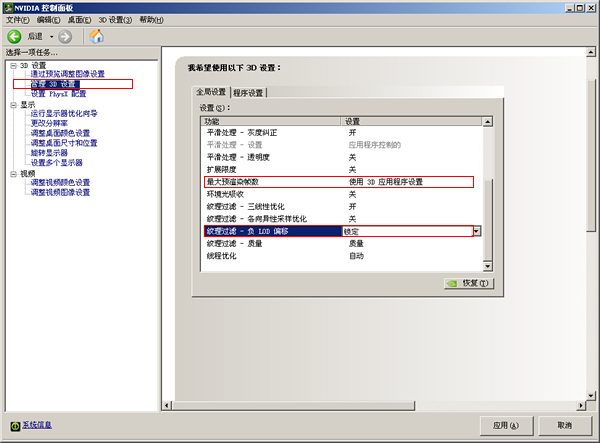Click the settings list scrollbar down arrow
Image resolution: width=600 pixels, height=443 pixels.
pos(487,264)
